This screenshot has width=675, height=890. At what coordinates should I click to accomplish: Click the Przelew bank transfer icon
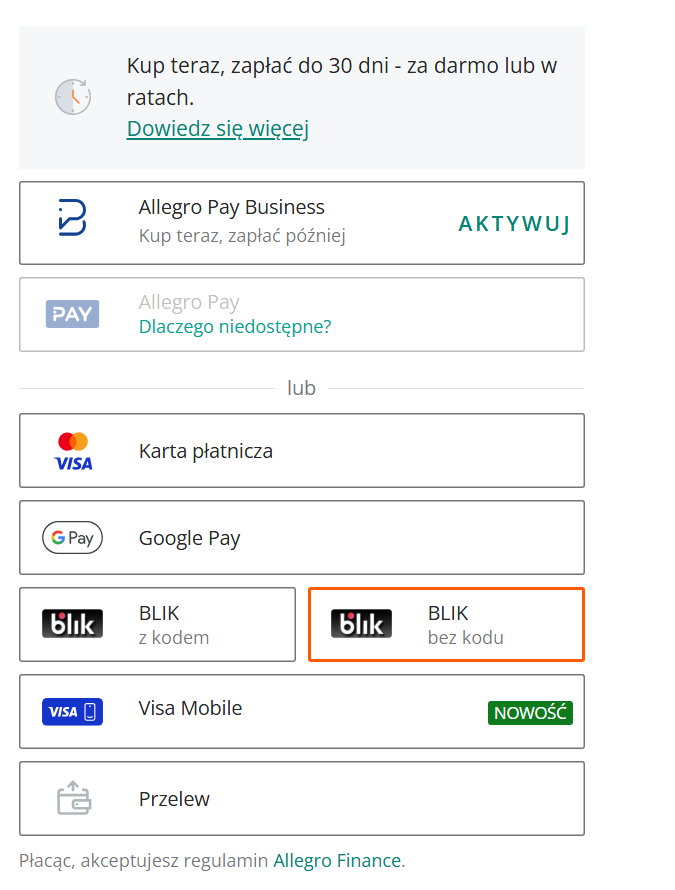click(72, 798)
